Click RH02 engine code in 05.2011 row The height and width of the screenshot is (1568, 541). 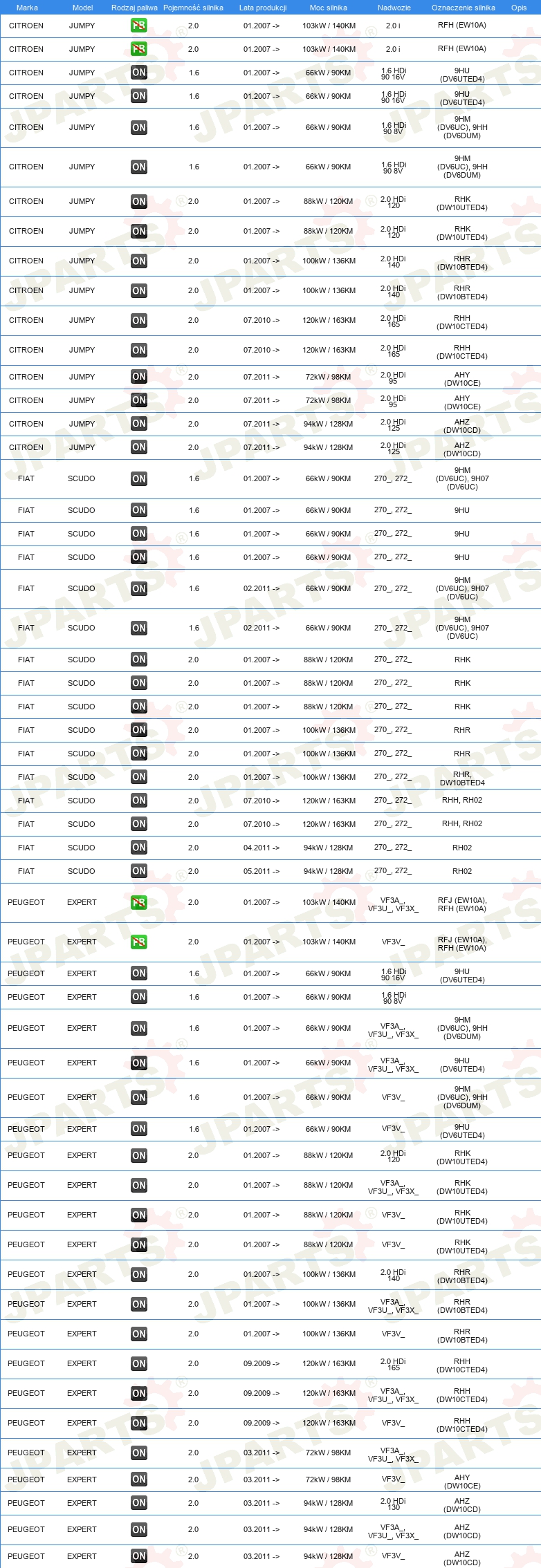(462, 871)
